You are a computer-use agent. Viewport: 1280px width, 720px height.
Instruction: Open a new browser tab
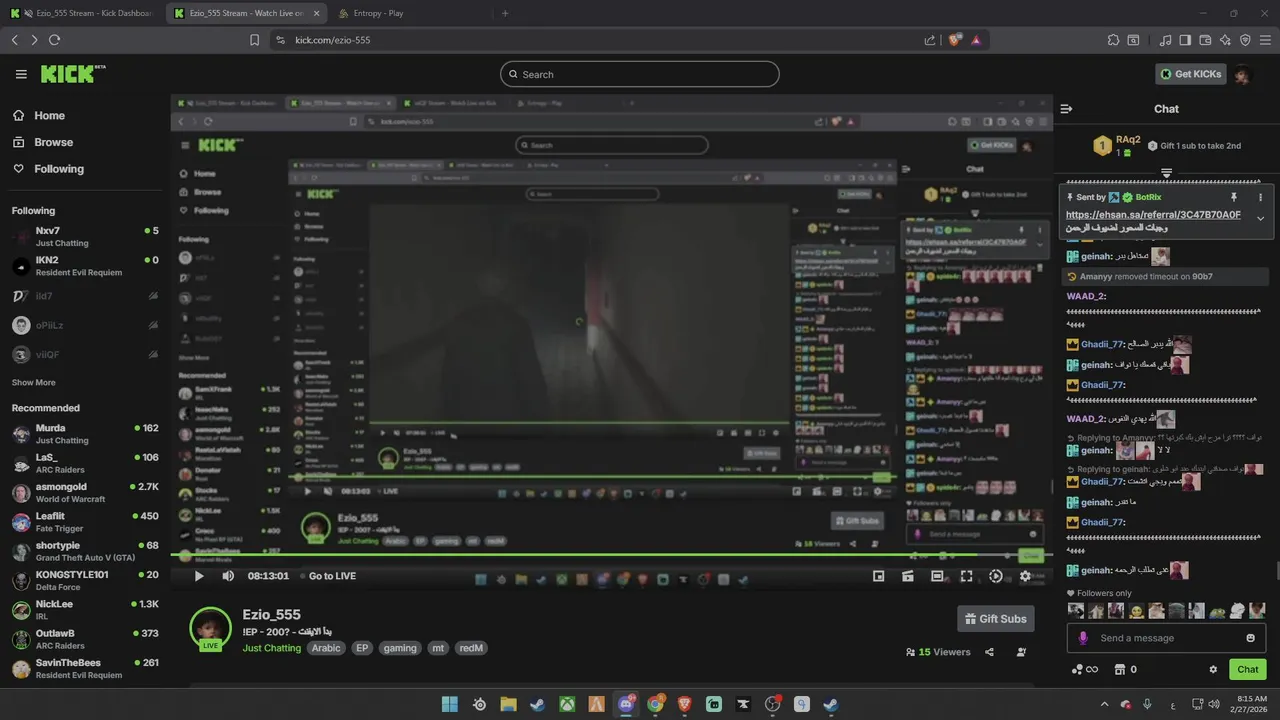click(x=505, y=13)
